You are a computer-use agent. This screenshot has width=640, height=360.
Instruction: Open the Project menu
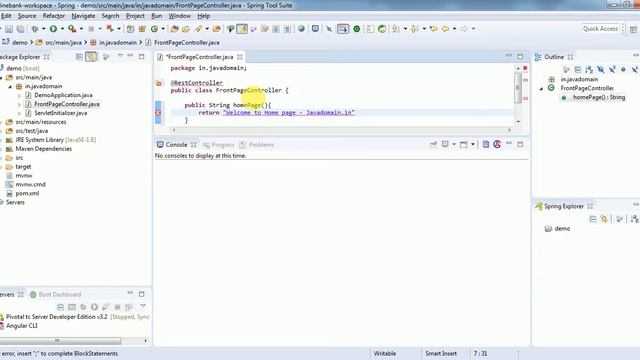(x=135, y=16)
